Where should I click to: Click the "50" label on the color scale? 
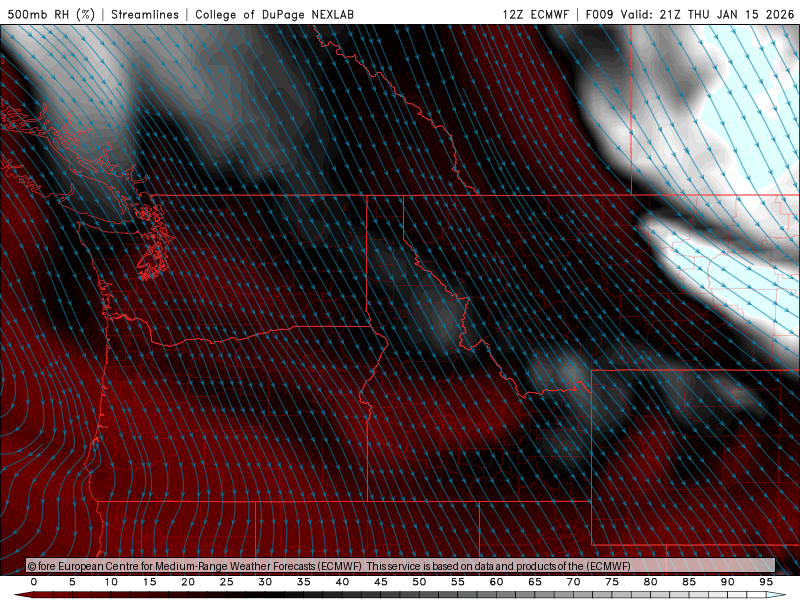(x=419, y=582)
